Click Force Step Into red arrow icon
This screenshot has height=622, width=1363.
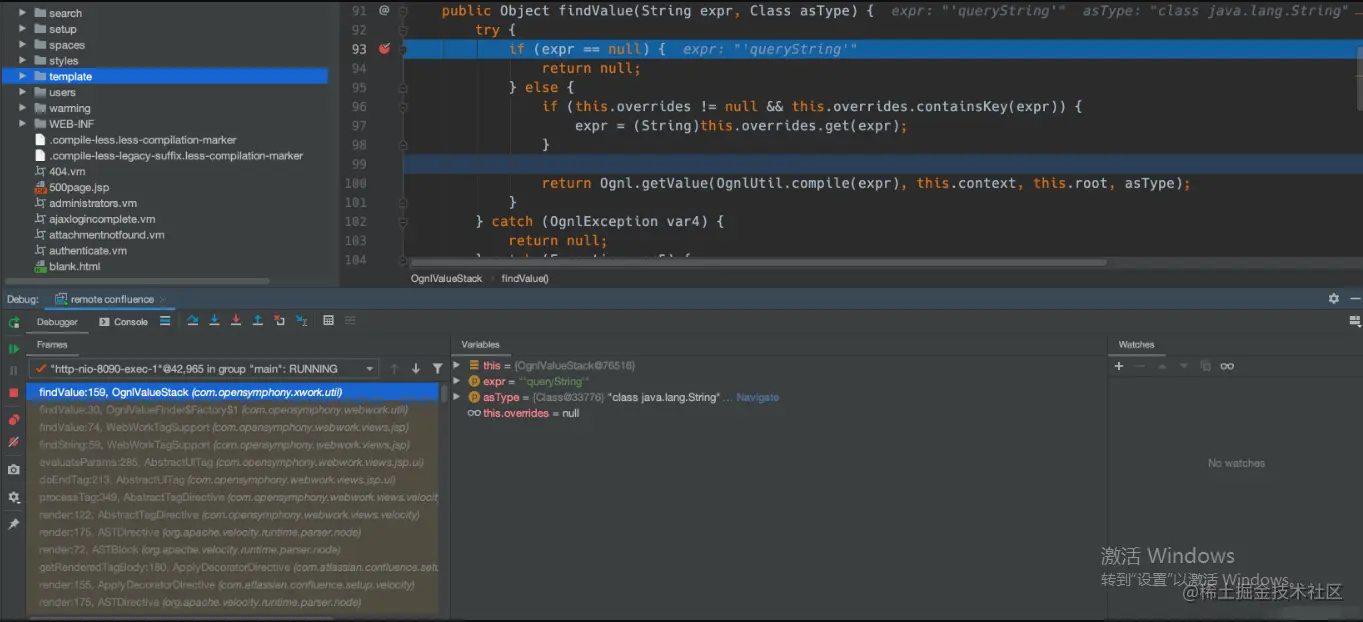point(236,321)
